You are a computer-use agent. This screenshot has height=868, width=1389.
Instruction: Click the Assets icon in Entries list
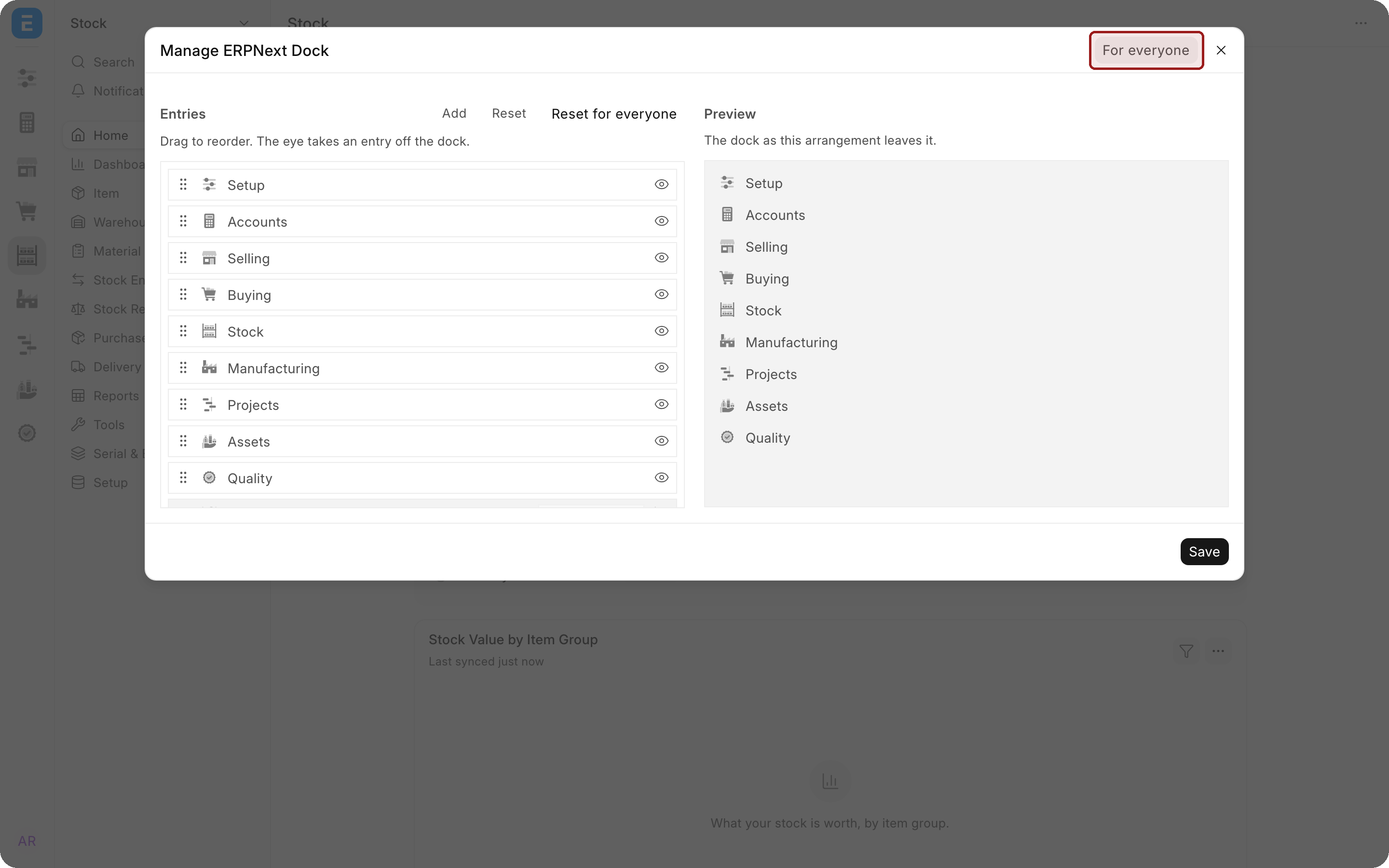(x=209, y=441)
